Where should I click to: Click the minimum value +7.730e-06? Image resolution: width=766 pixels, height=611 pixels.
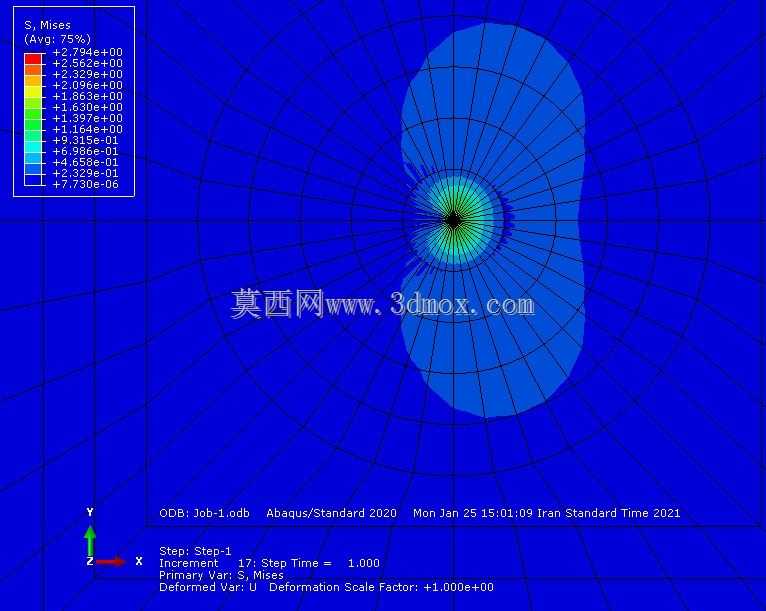pos(85,184)
